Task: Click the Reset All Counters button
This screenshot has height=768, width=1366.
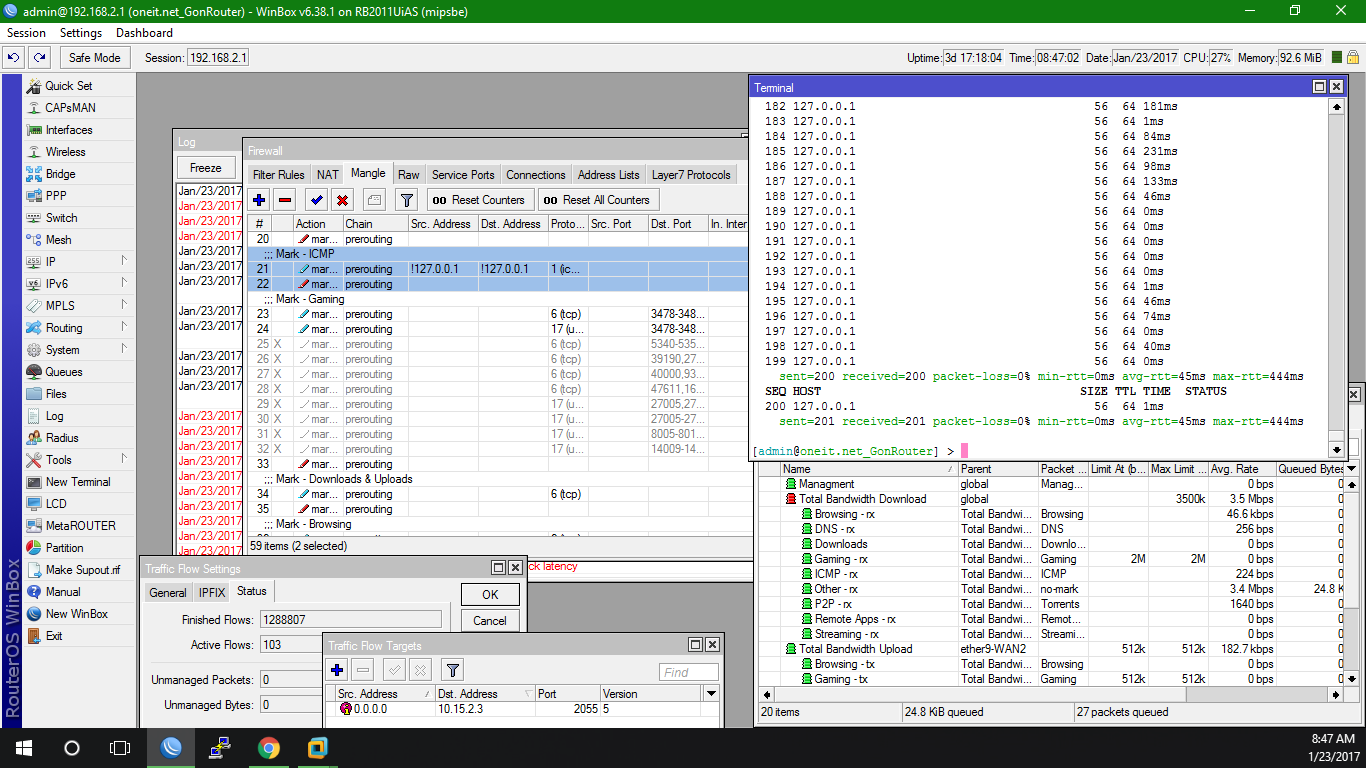Action: 597,200
